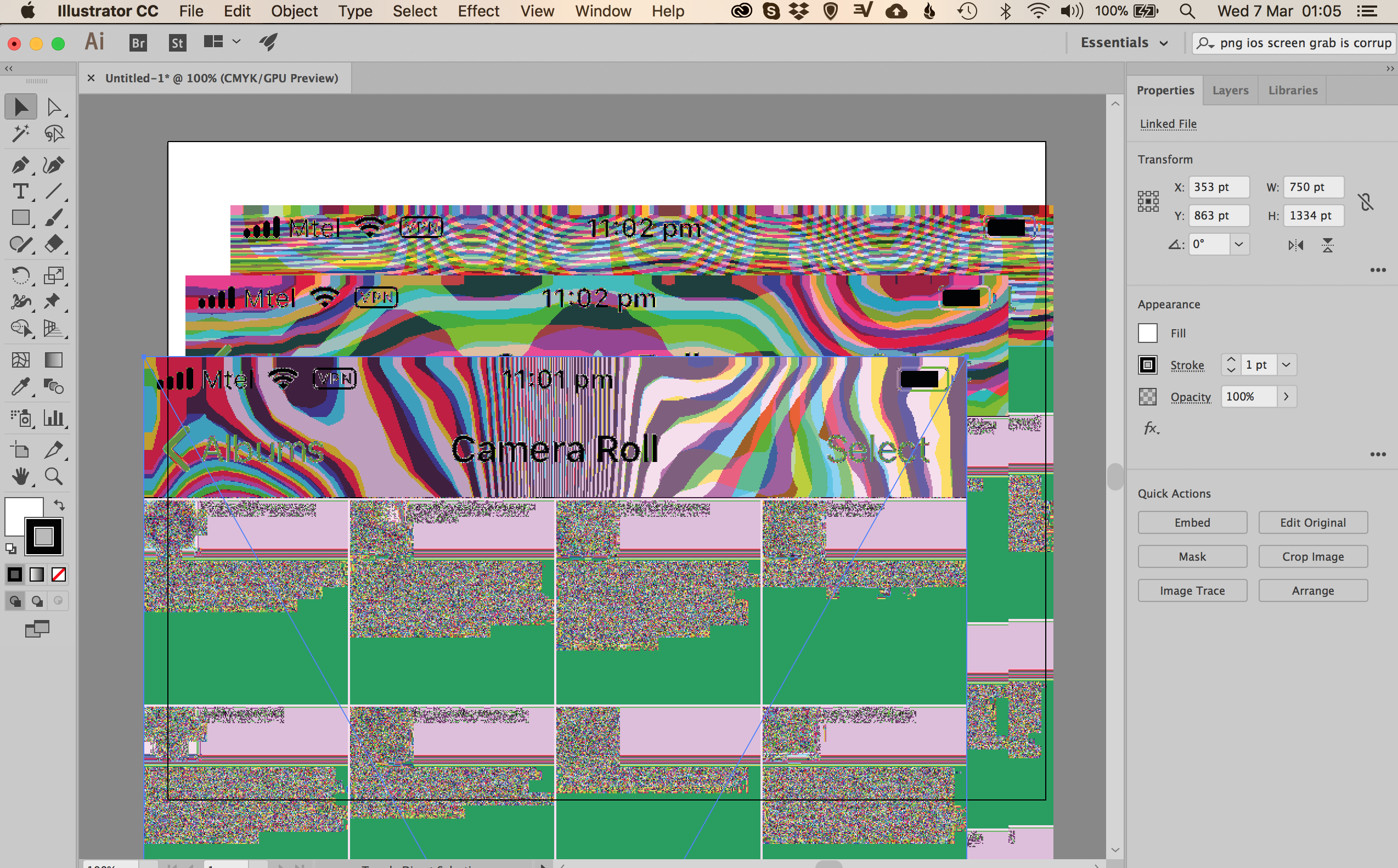Click the Fill color swatch in Appearance
Image resolution: width=1398 pixels, height=868 pixels.
[x=1147, y=334]
